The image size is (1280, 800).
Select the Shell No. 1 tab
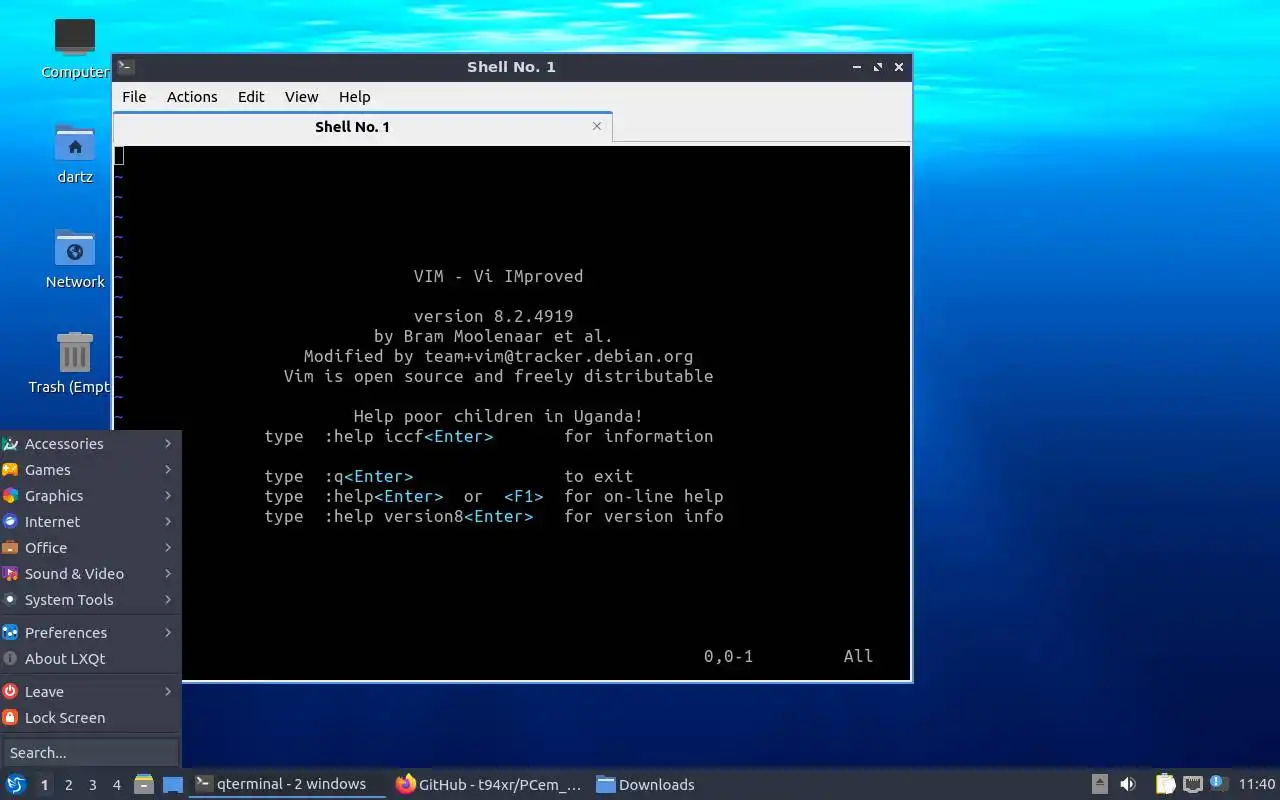(362, 127)
